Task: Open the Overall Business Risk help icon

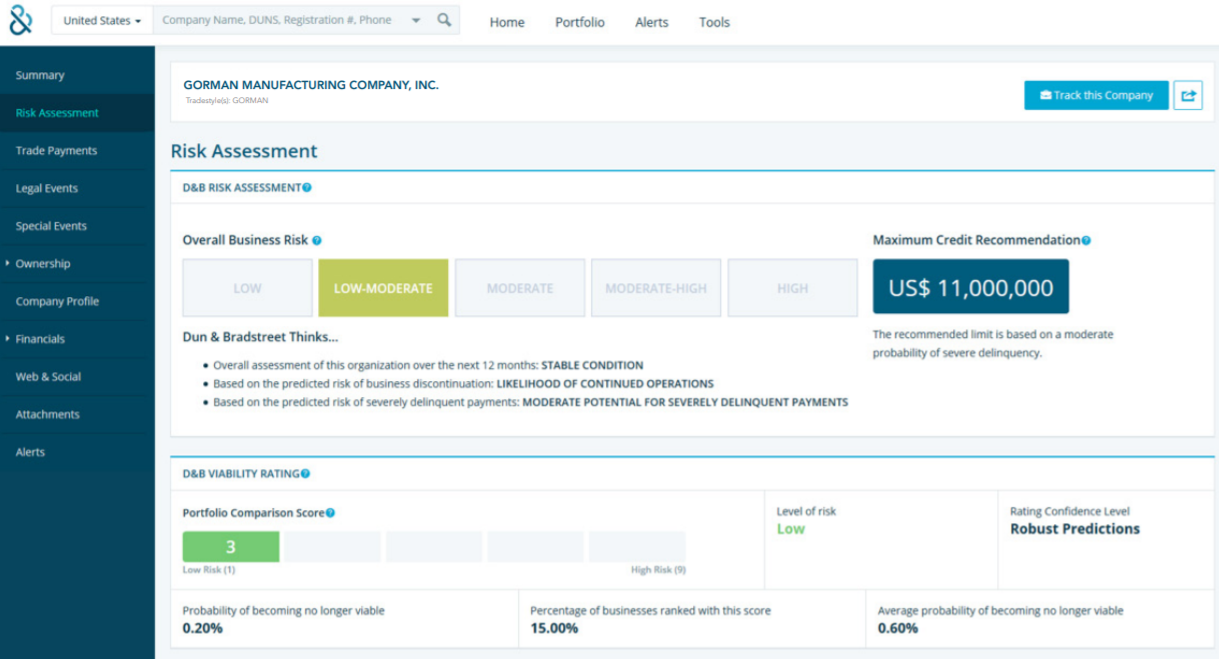Action: [317, 241]
